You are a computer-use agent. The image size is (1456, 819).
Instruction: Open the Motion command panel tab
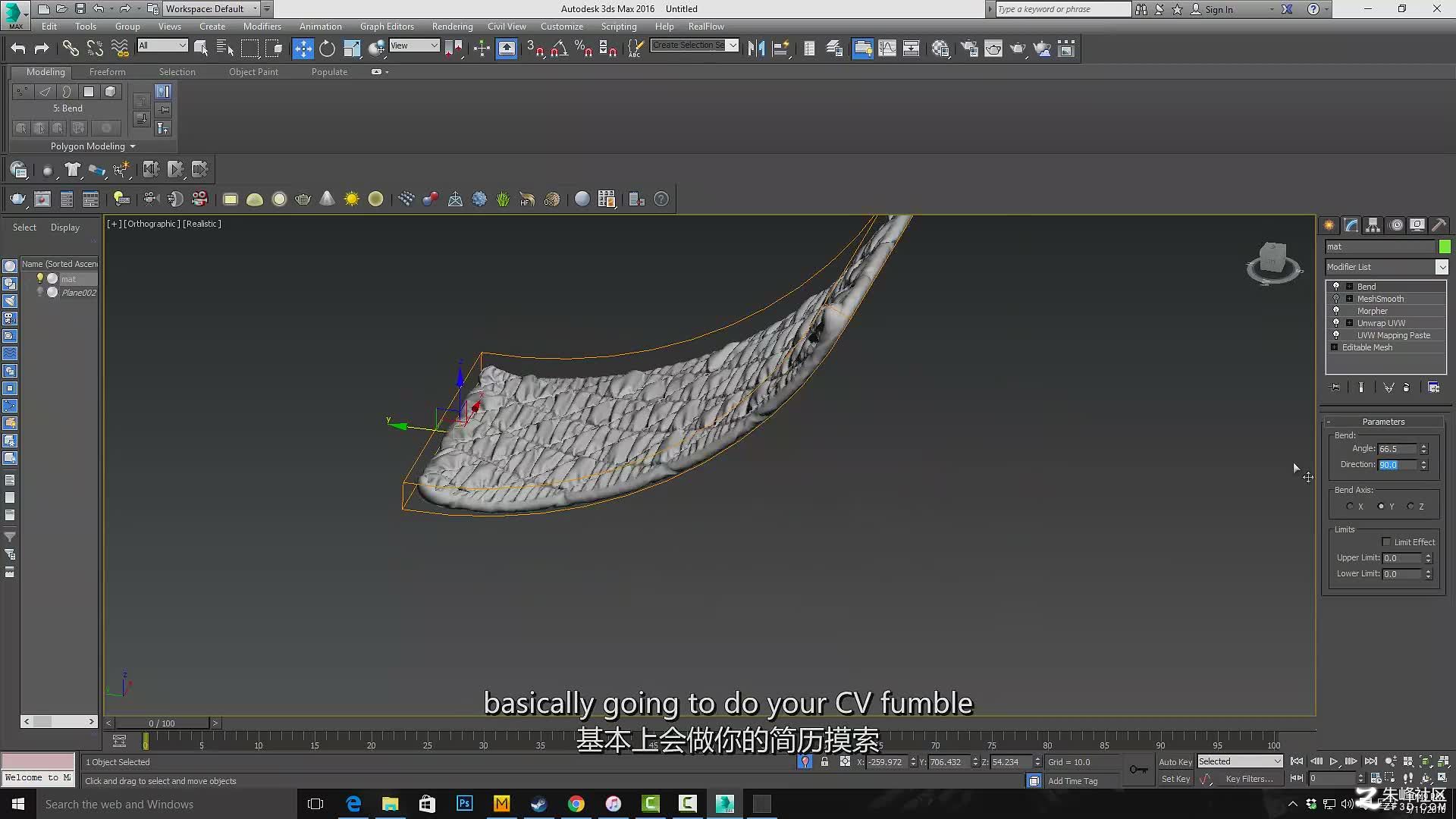pos(1395,225)
